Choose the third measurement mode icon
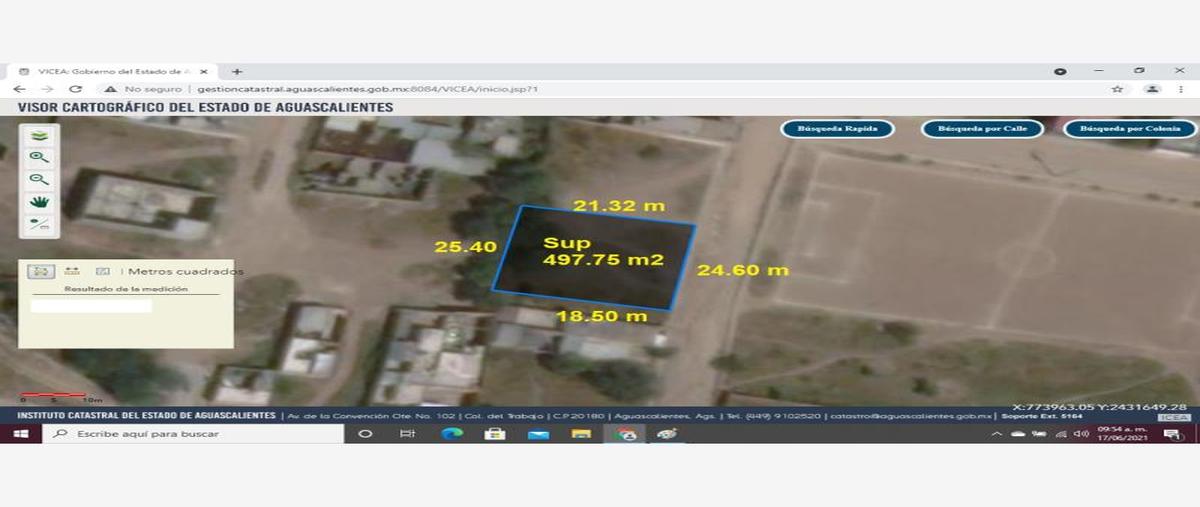Viewport: 1200px width, 507px height. pos(101,271)
